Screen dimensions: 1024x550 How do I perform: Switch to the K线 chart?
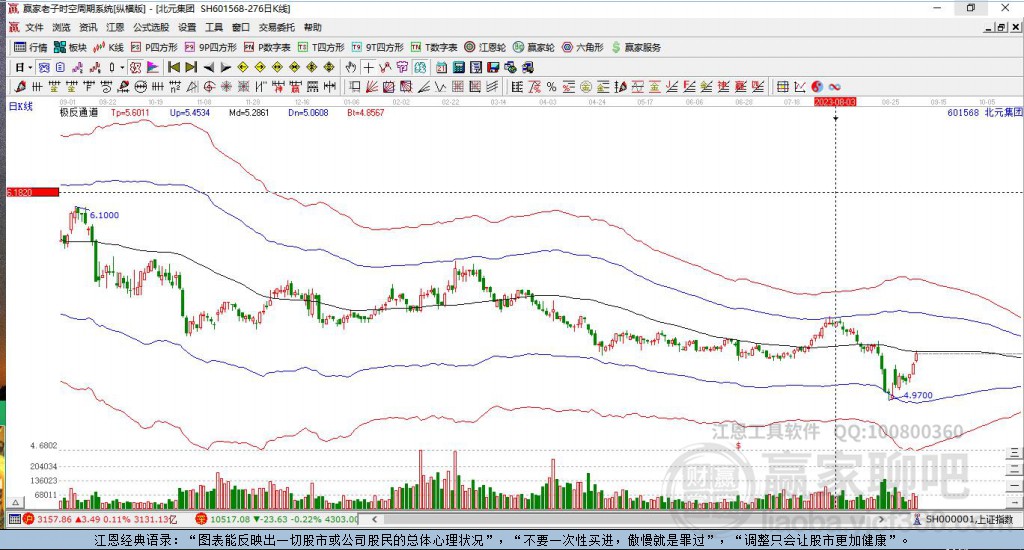point(108,47)
